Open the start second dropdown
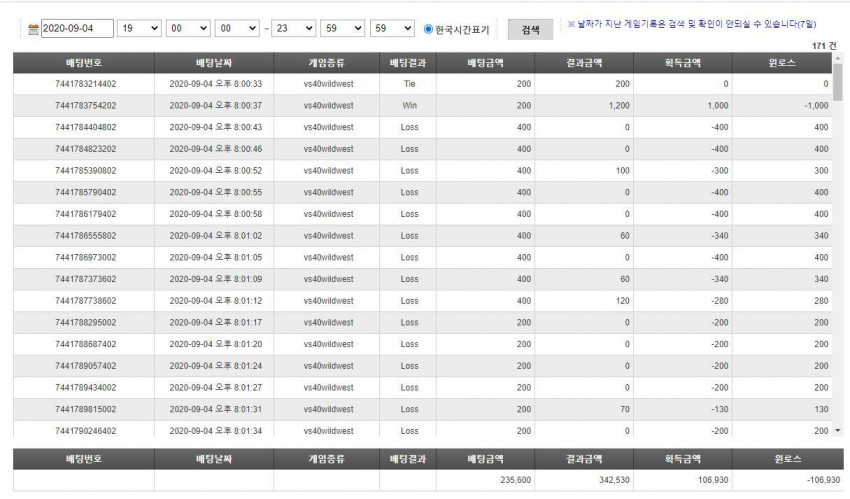 pyautogui.click(x=237, y=28)
